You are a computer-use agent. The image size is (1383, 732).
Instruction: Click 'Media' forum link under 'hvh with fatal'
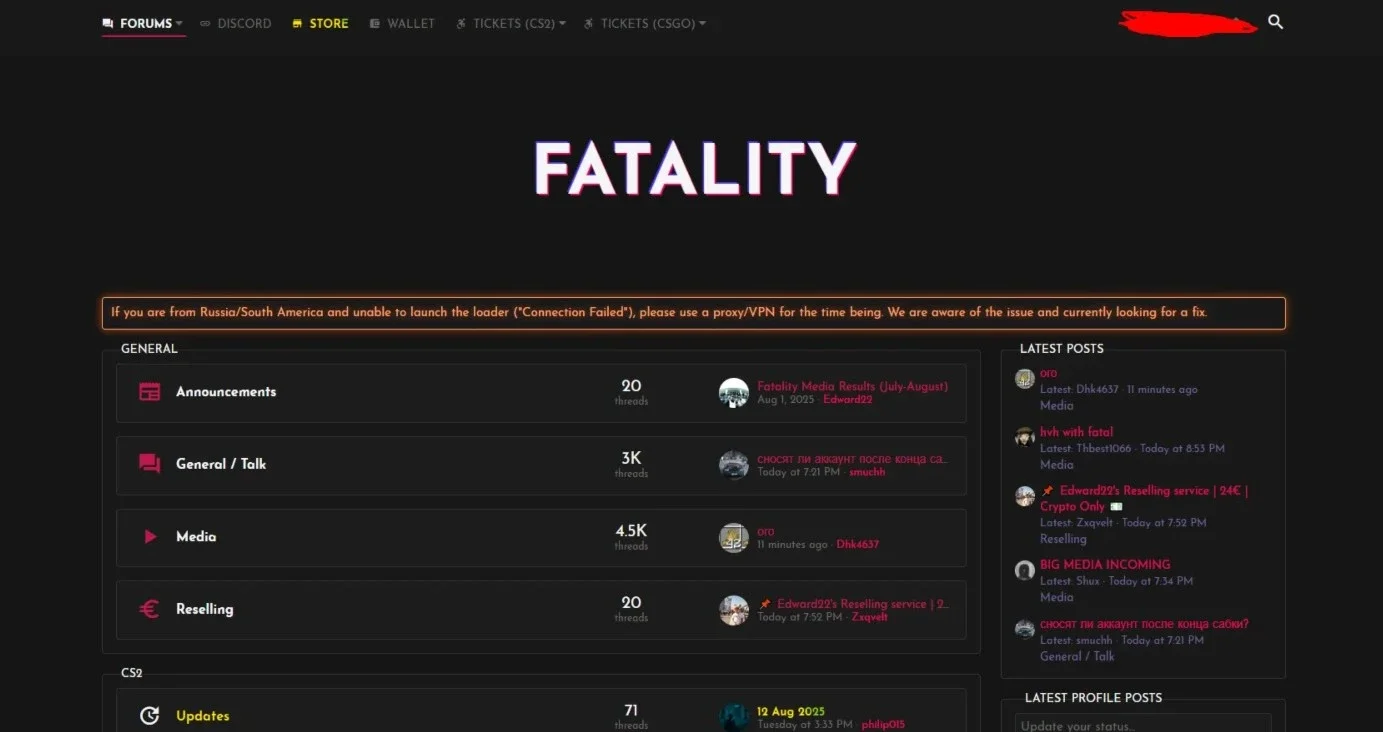(1057, 464)
